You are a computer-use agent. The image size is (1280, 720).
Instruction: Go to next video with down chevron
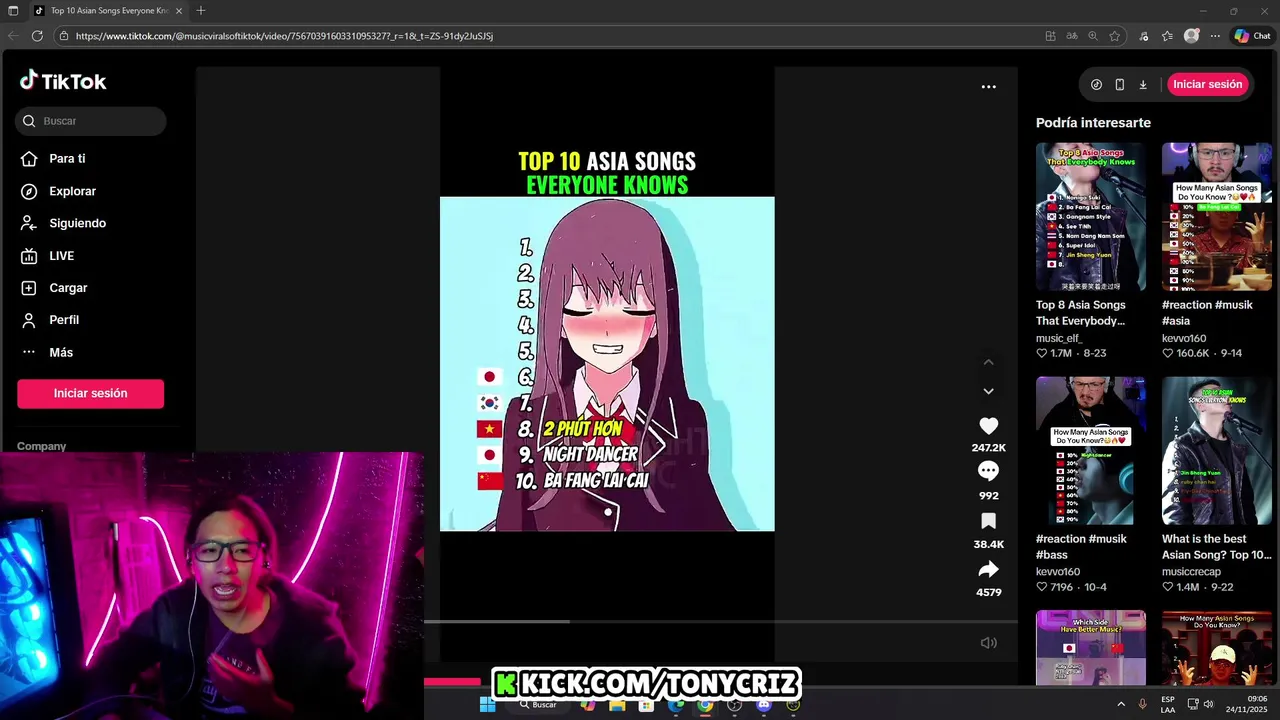point(988,391)
